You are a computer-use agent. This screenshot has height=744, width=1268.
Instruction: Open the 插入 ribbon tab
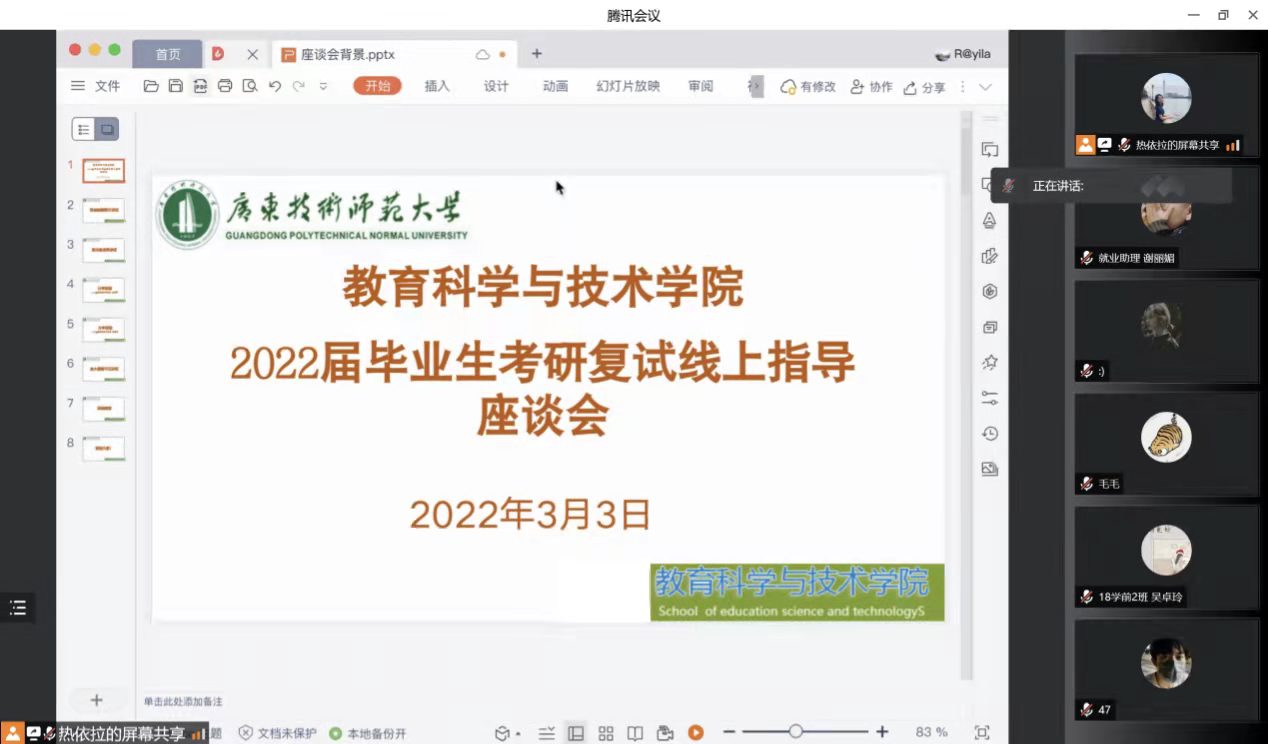click(x=437, y=87)
